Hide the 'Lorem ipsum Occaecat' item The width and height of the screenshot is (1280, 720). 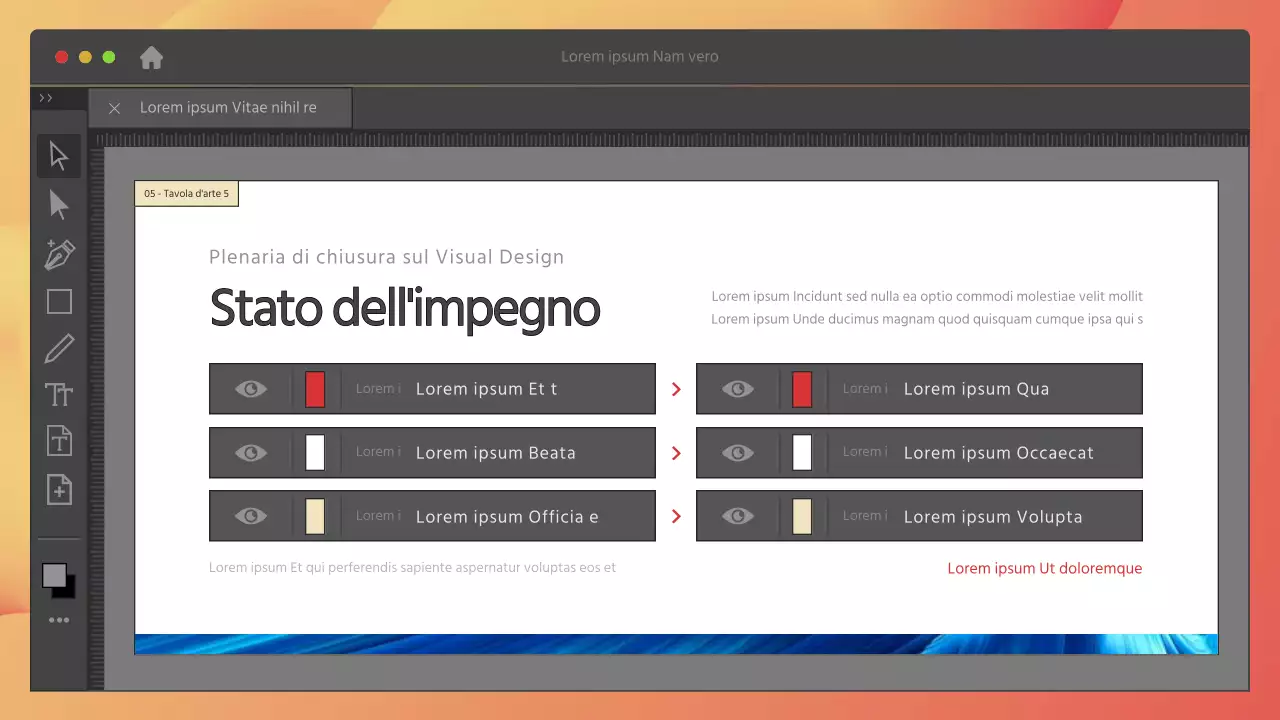tap(737, 452)
